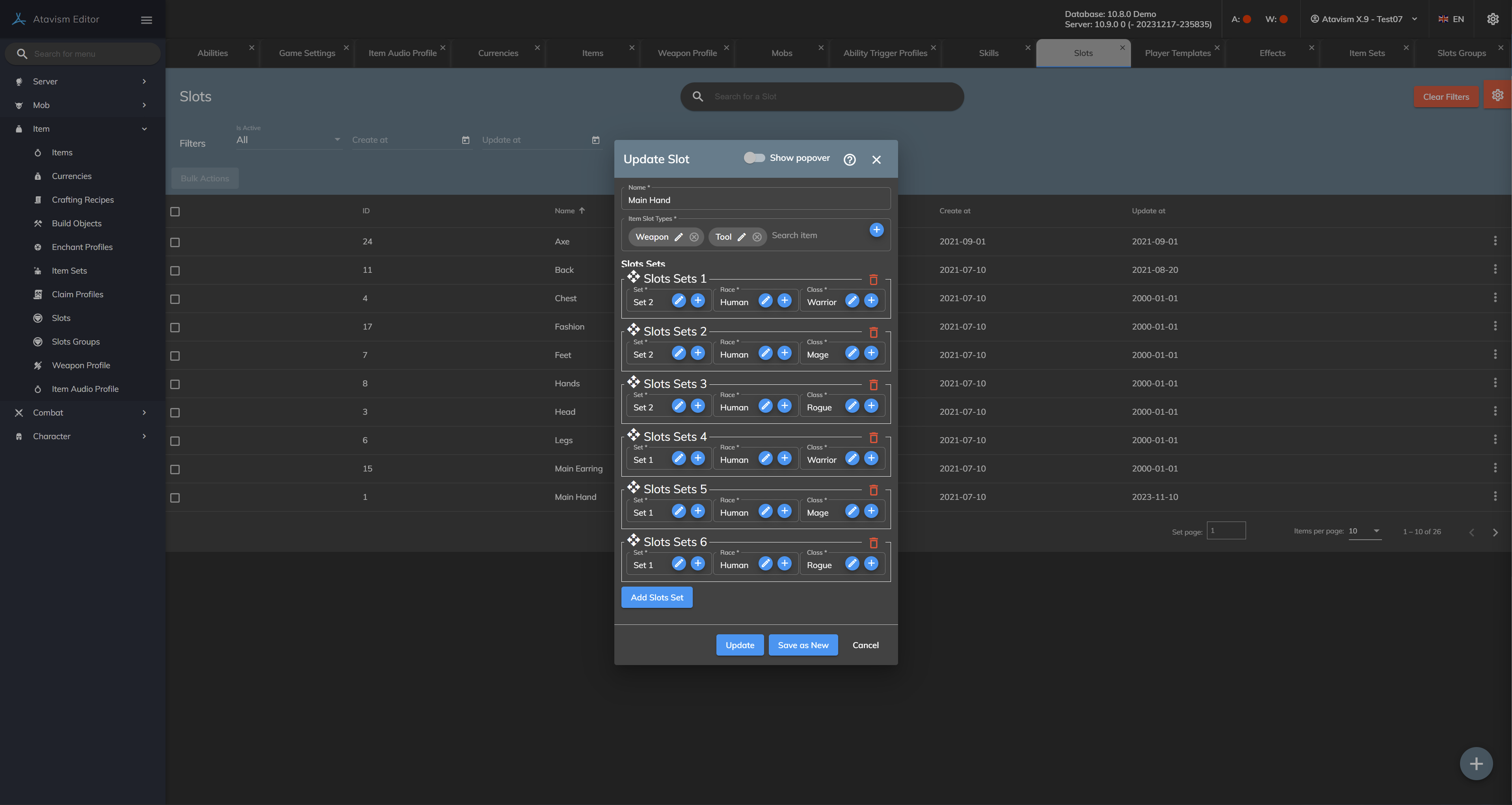
Task: Switch to the Weapon Profile tab
Action: pyautogui.click(x=687, y=54)
